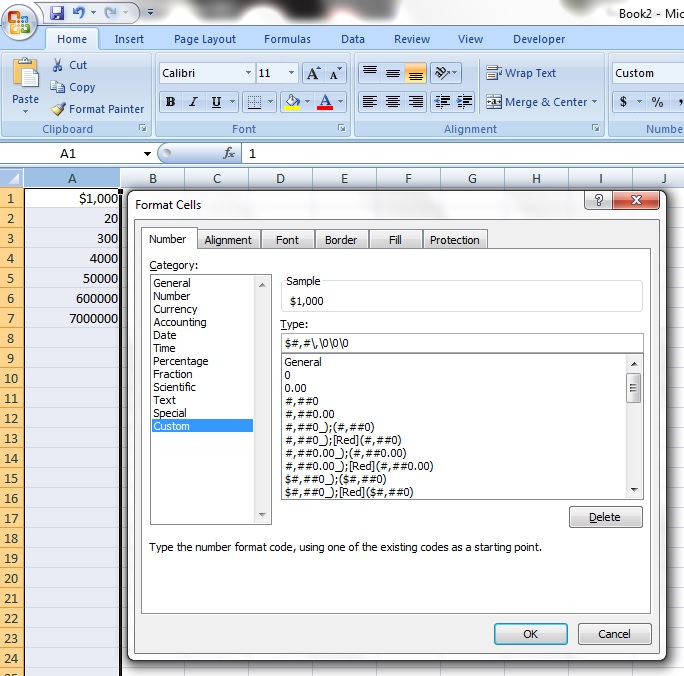
Task: Click the Cut scissors icon
Action: [58, 65]
